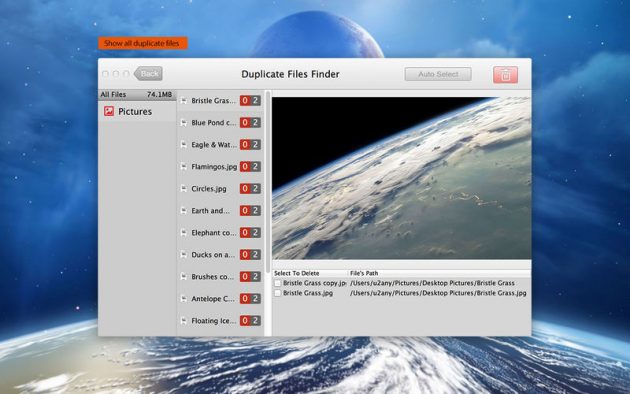Click file icon next to Floating Ice...

[x=184, y=321]
